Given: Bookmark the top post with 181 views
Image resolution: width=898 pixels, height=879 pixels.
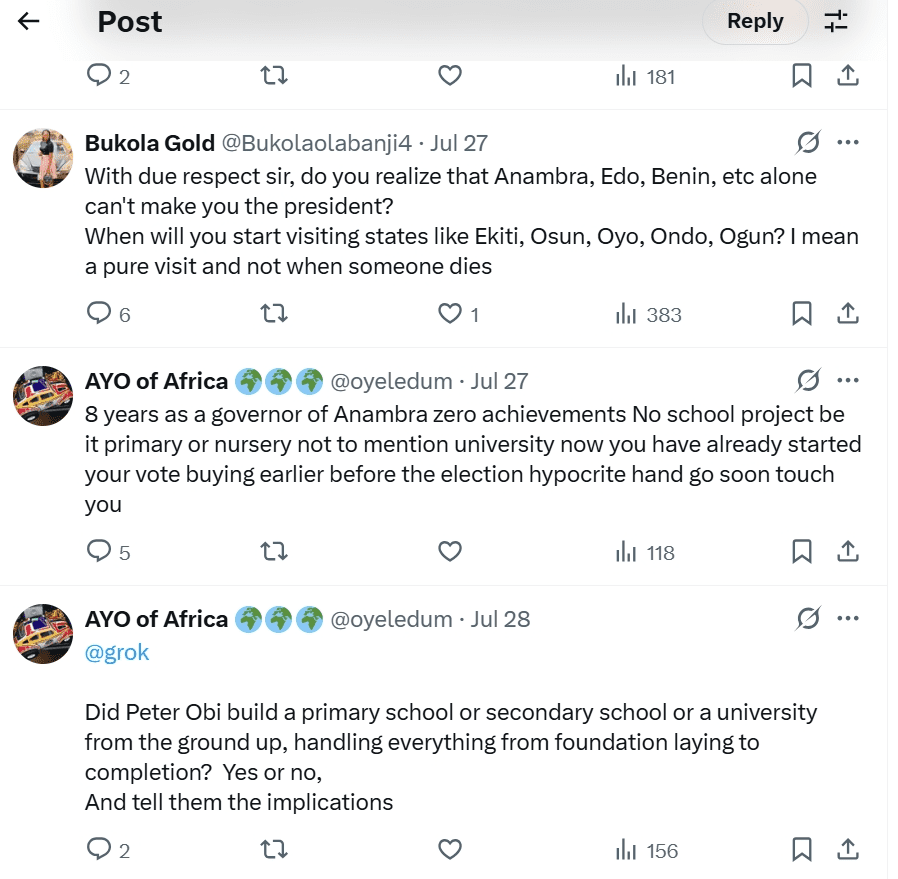Looking at the screenshot, I should point(802,75).
